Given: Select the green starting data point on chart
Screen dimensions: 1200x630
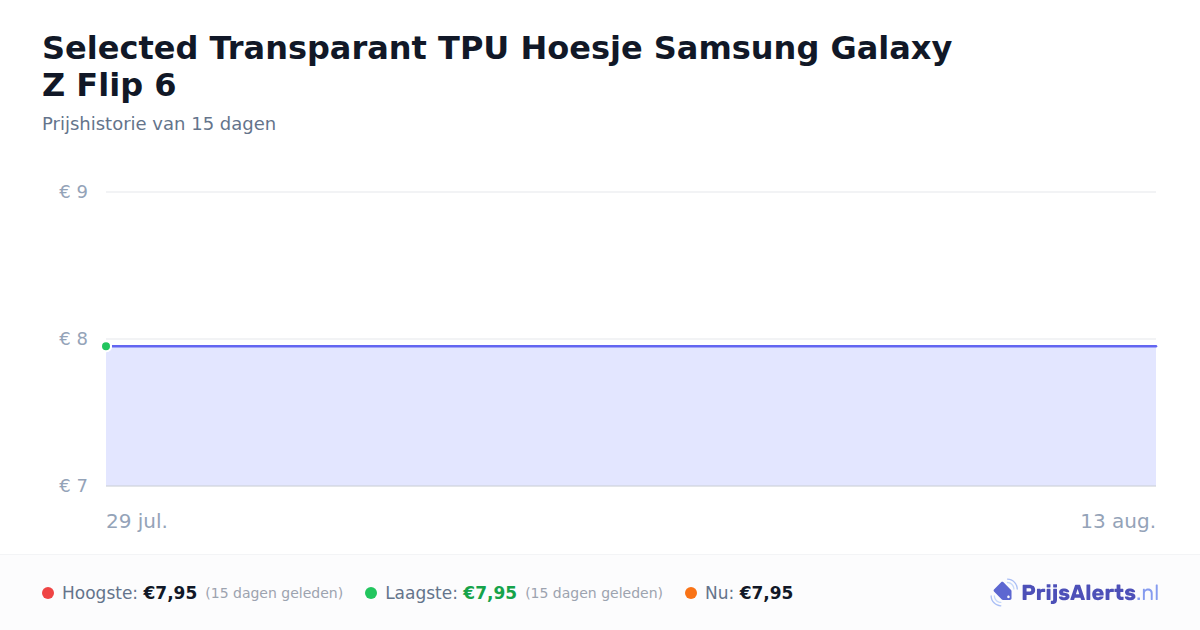Looking at the screenshot, I should pyautogui.click(x=106, y=346).
